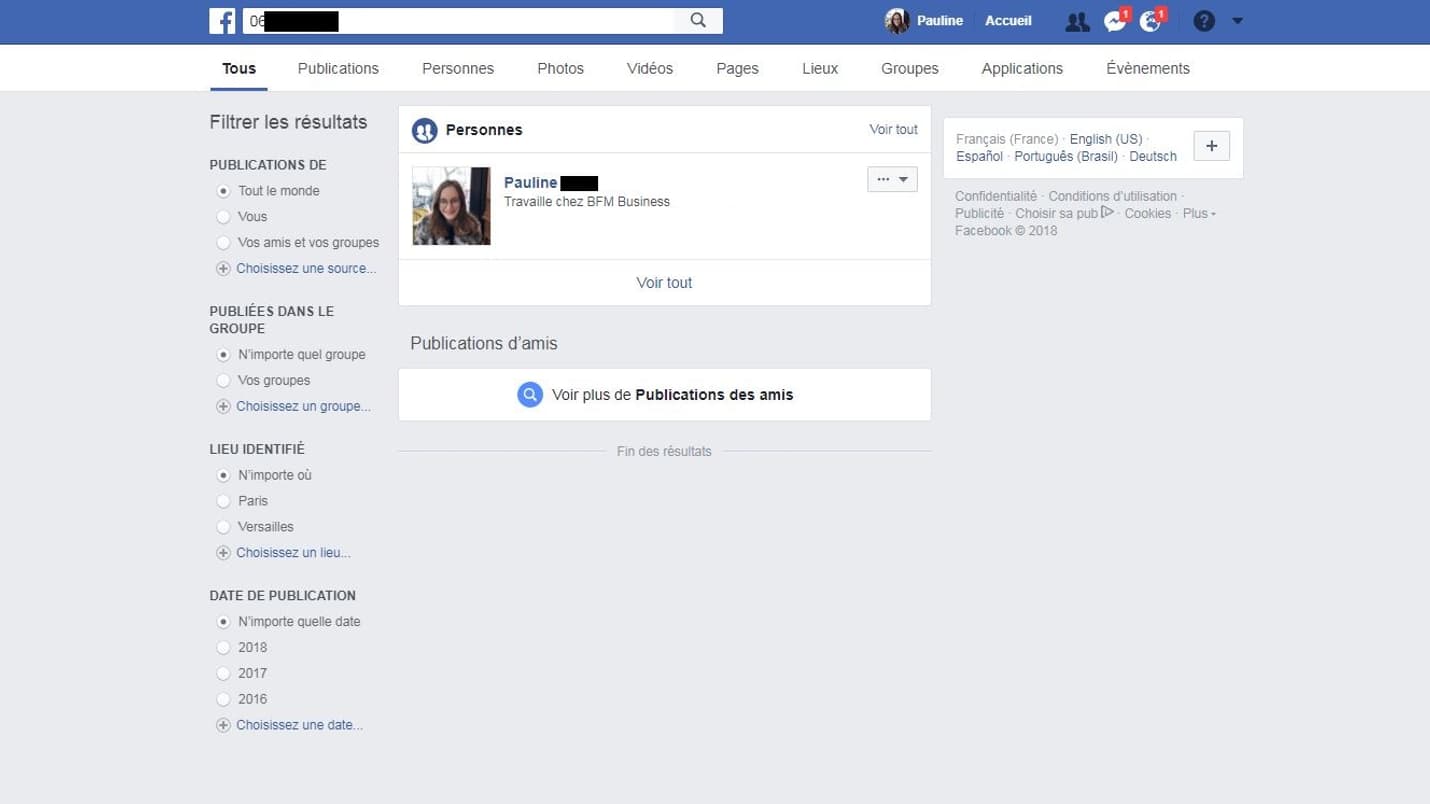Expand Choisissez une date option
Viewport: 1430px width, 804px height.
pos(299,726)
